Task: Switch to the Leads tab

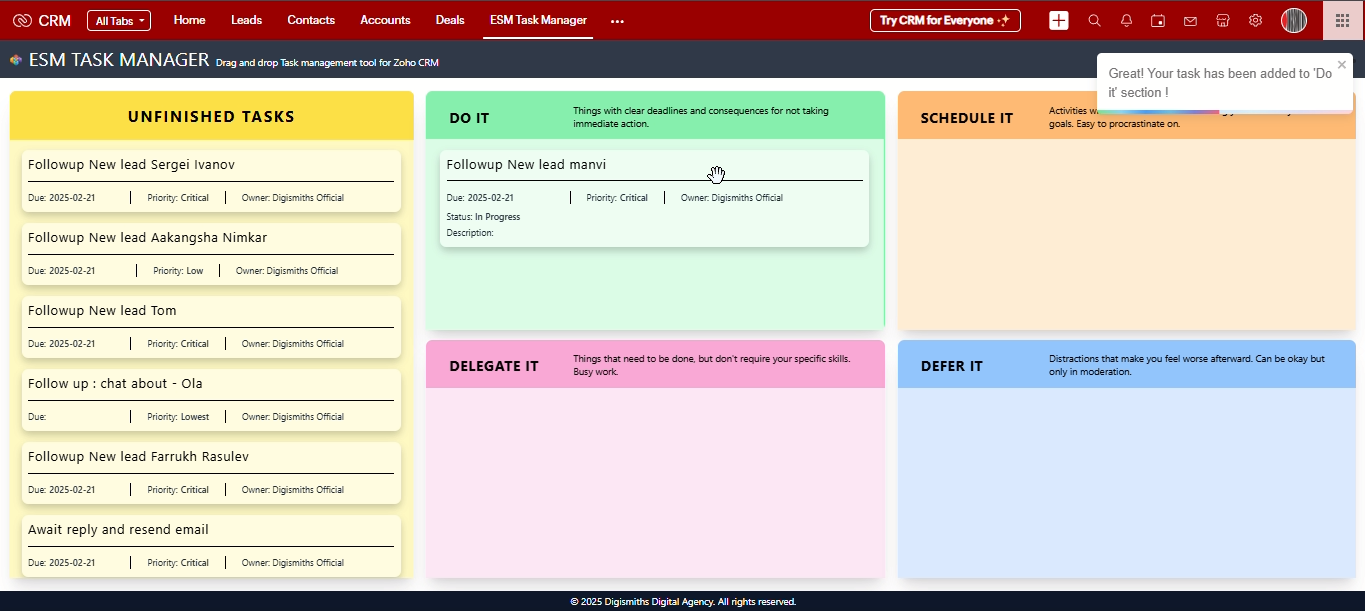Action: [x=246, y=20]
